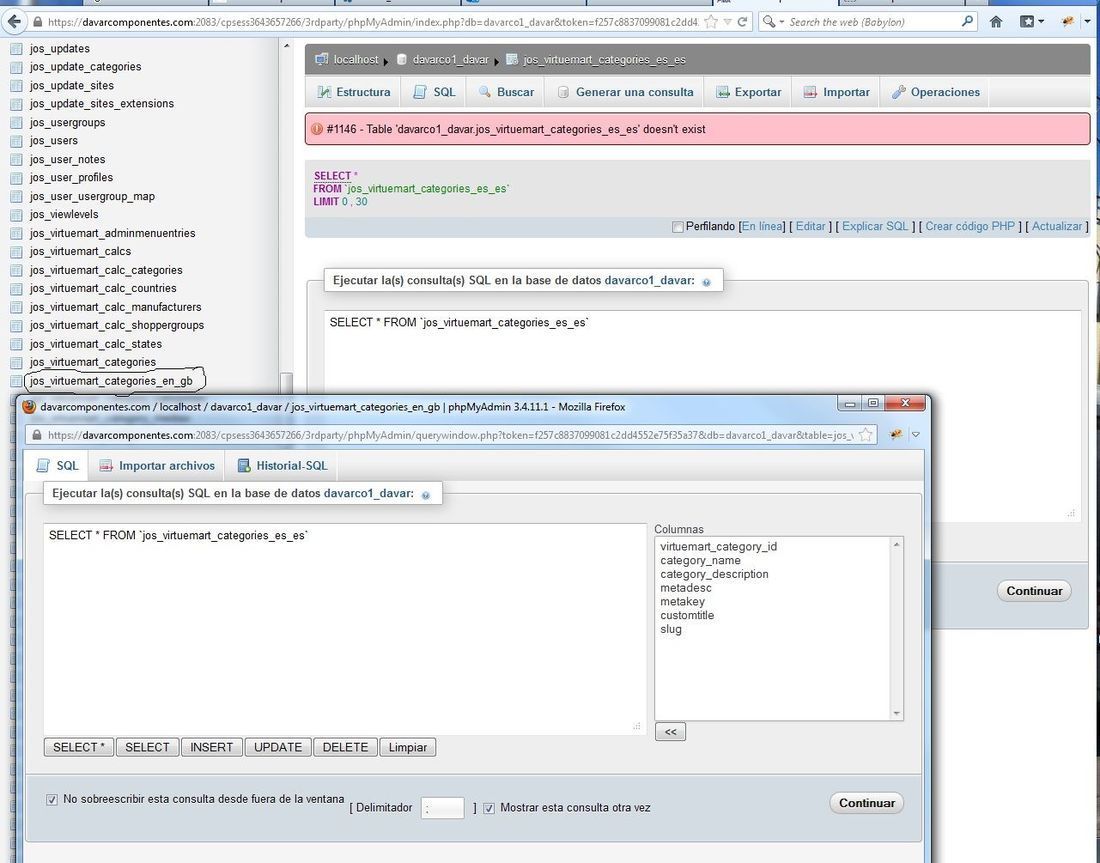The height and width of the screenshot is (863, 1100).
Task: Open the Operaciones tab
Action: pyautogui.click(x=935, y=92)
